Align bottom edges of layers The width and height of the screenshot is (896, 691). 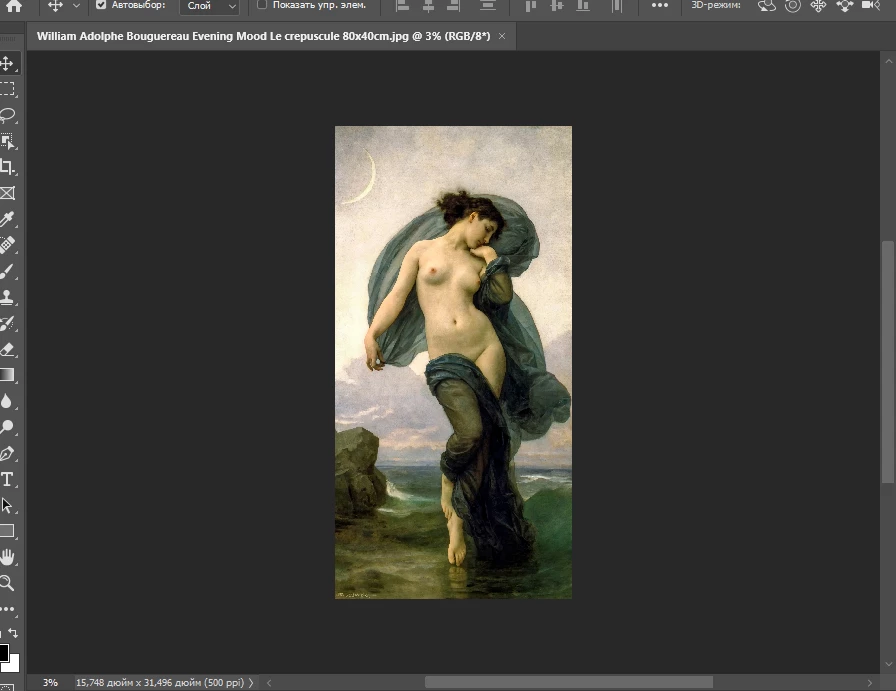582,6
